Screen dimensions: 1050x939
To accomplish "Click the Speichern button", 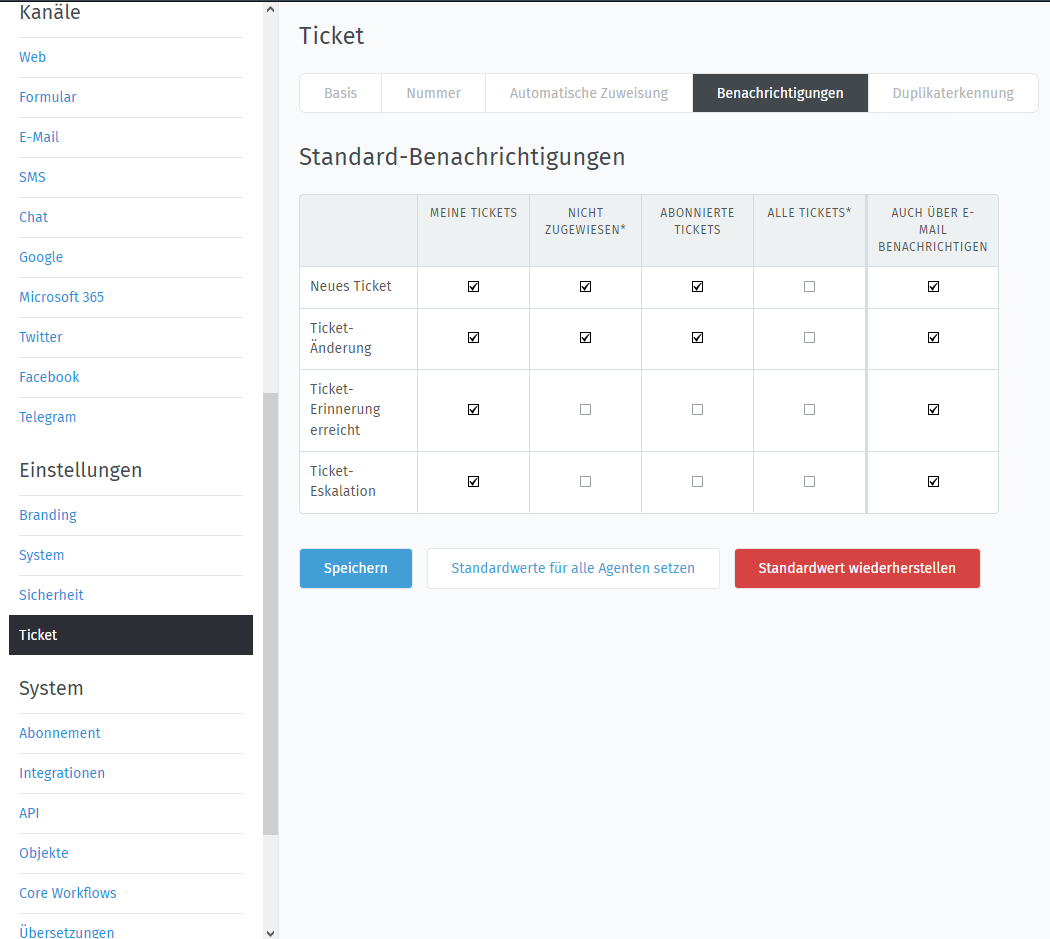I will (x=355, y=568).
